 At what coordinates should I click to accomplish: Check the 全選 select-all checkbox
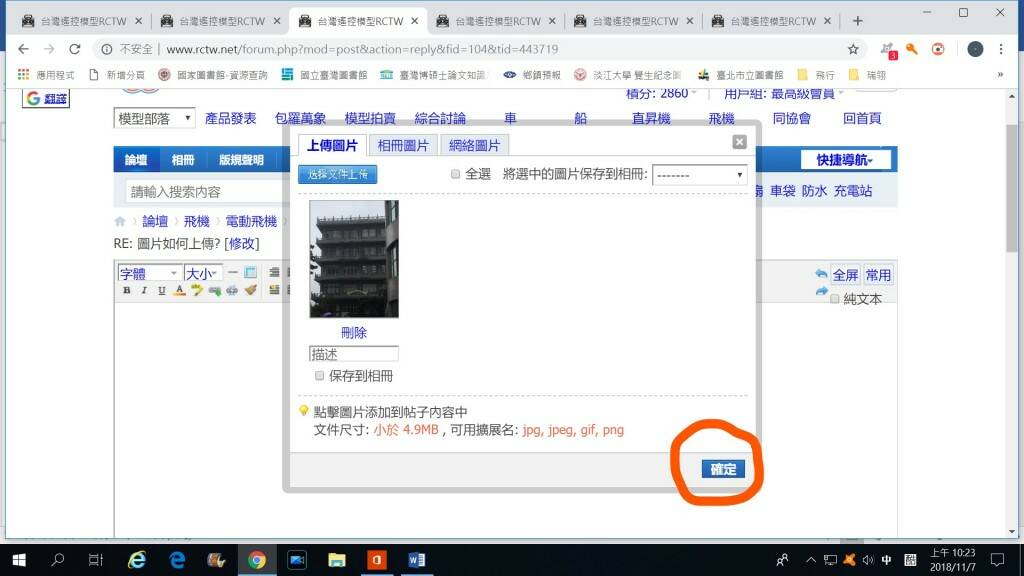455,174
